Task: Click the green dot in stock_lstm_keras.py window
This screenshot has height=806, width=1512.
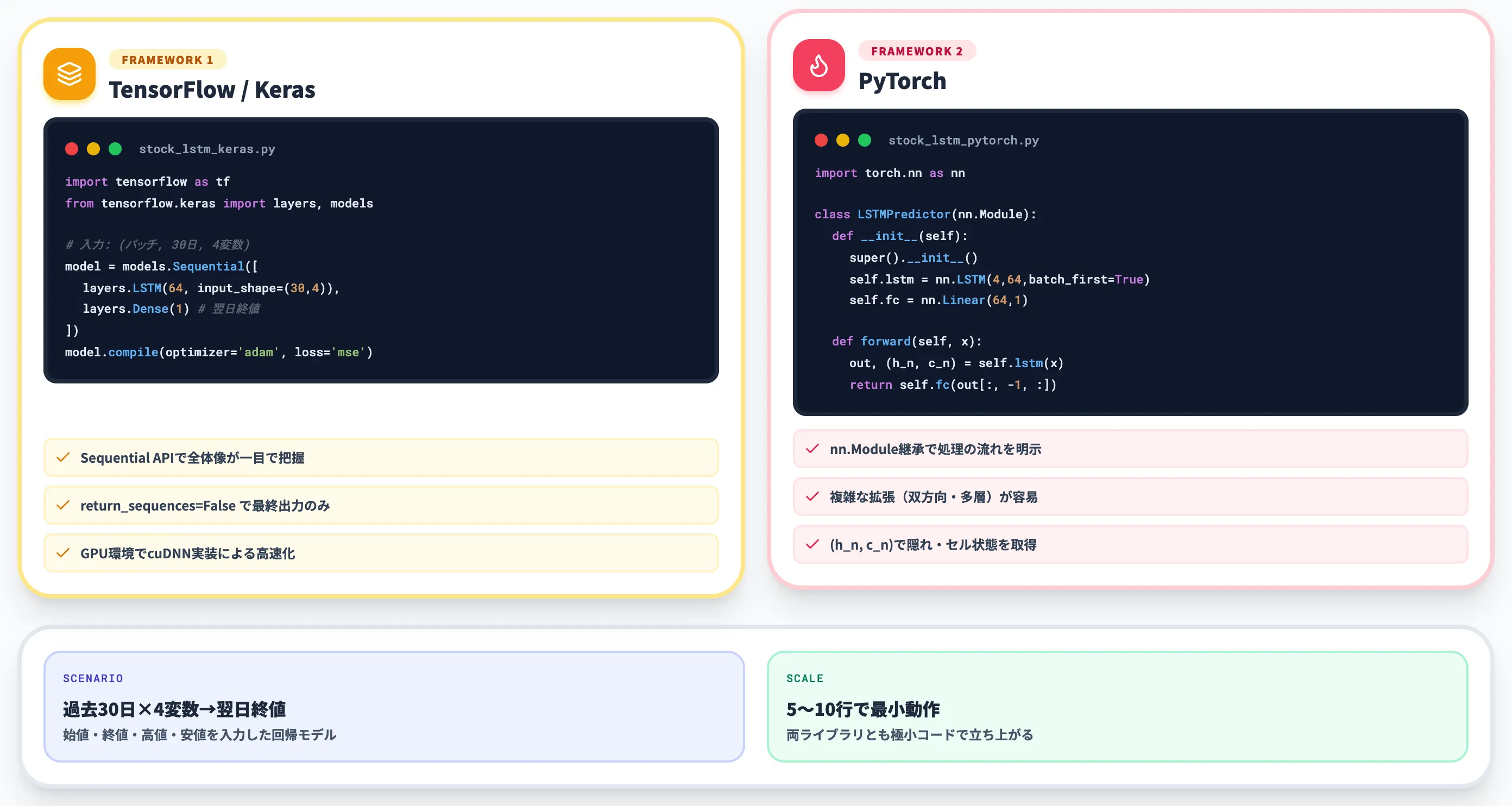Action: (x=115, y=149)
